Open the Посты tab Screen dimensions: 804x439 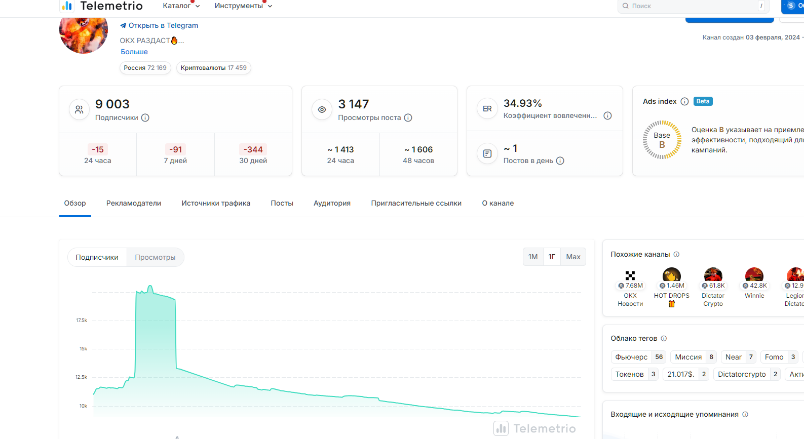[x=282, y=203]
